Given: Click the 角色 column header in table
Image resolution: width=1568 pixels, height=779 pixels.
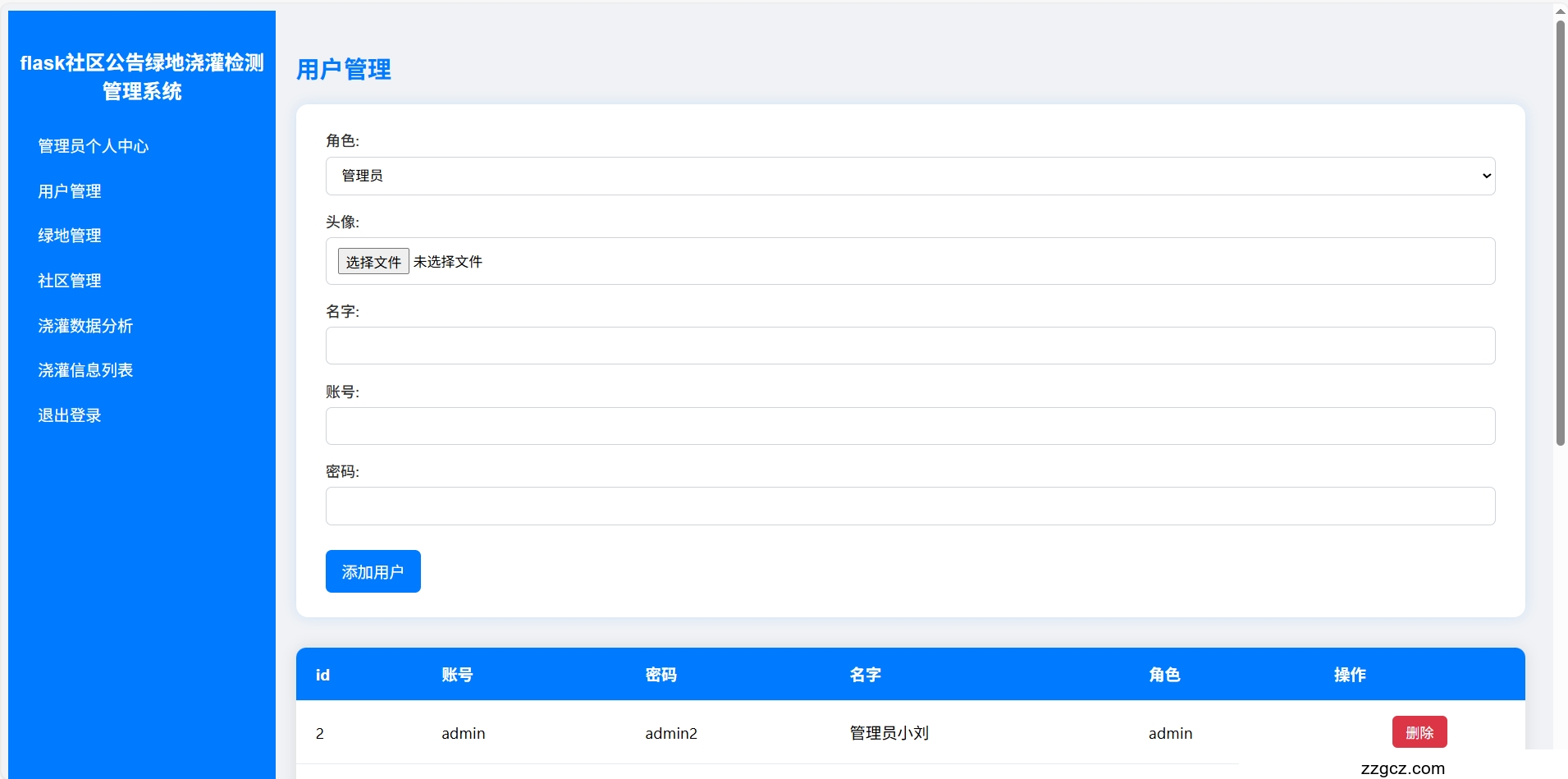Looking at the screenshot, I should point(1164,675).
